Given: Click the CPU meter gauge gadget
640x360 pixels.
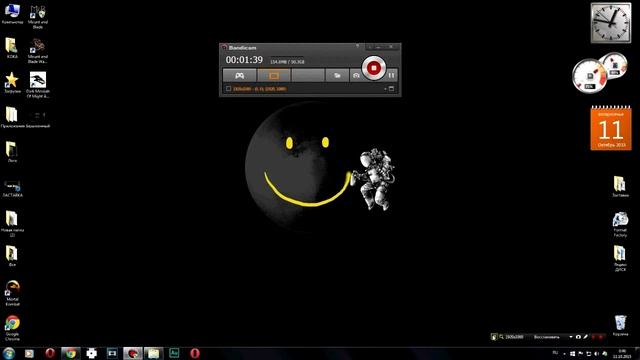Looking at the screenshot, I should tap(589, 76).
